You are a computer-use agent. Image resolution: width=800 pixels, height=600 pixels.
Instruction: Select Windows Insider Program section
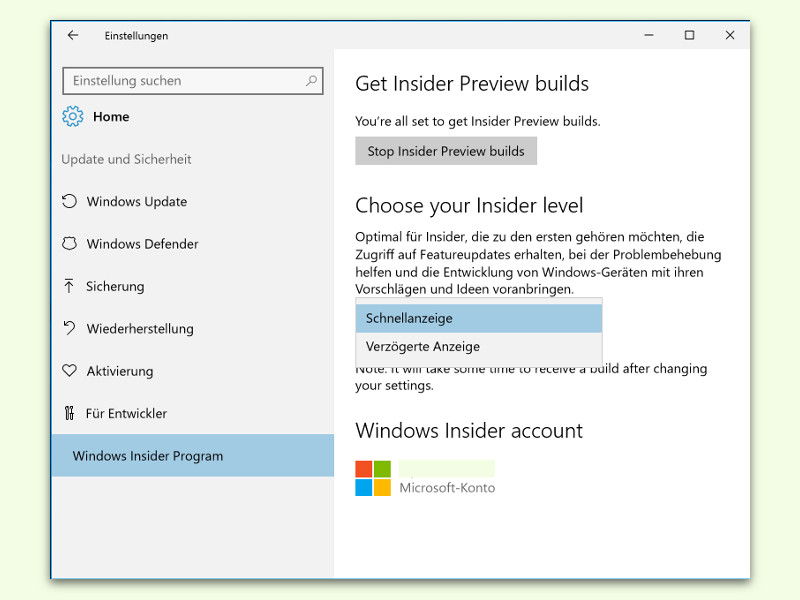pos(193,456)
